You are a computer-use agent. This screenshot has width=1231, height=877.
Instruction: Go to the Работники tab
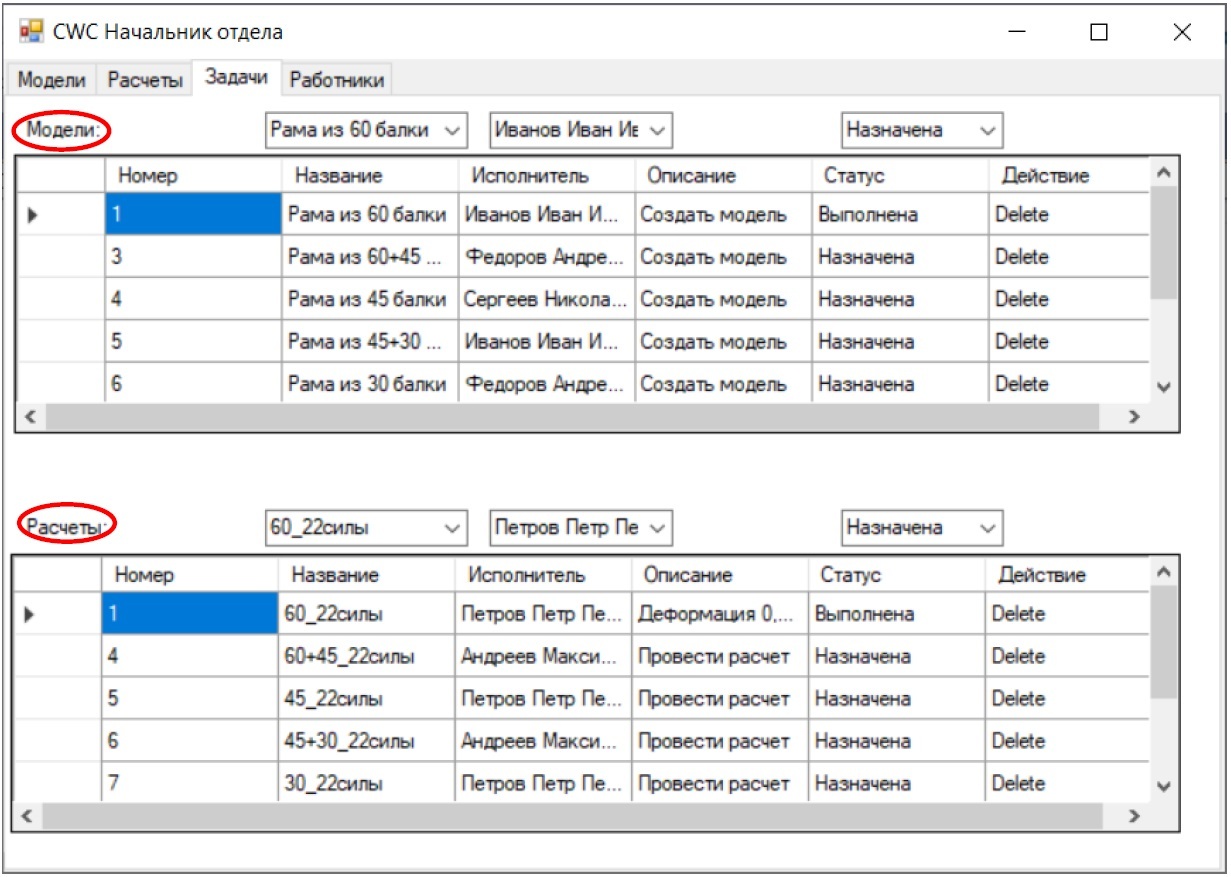(336, 81)
